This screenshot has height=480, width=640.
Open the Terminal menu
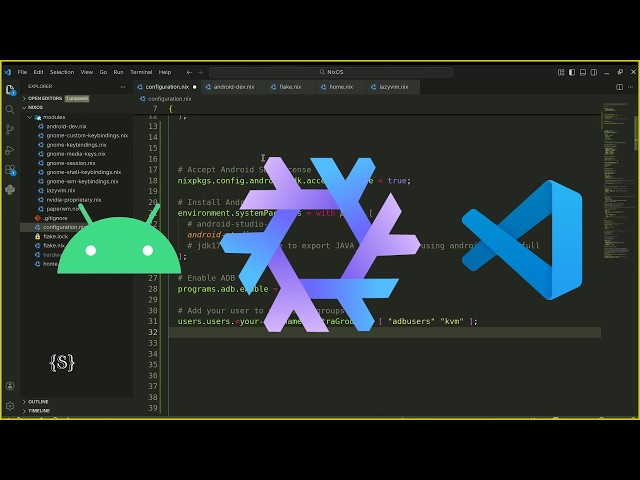pyautogui.click(x=141, y=72)
